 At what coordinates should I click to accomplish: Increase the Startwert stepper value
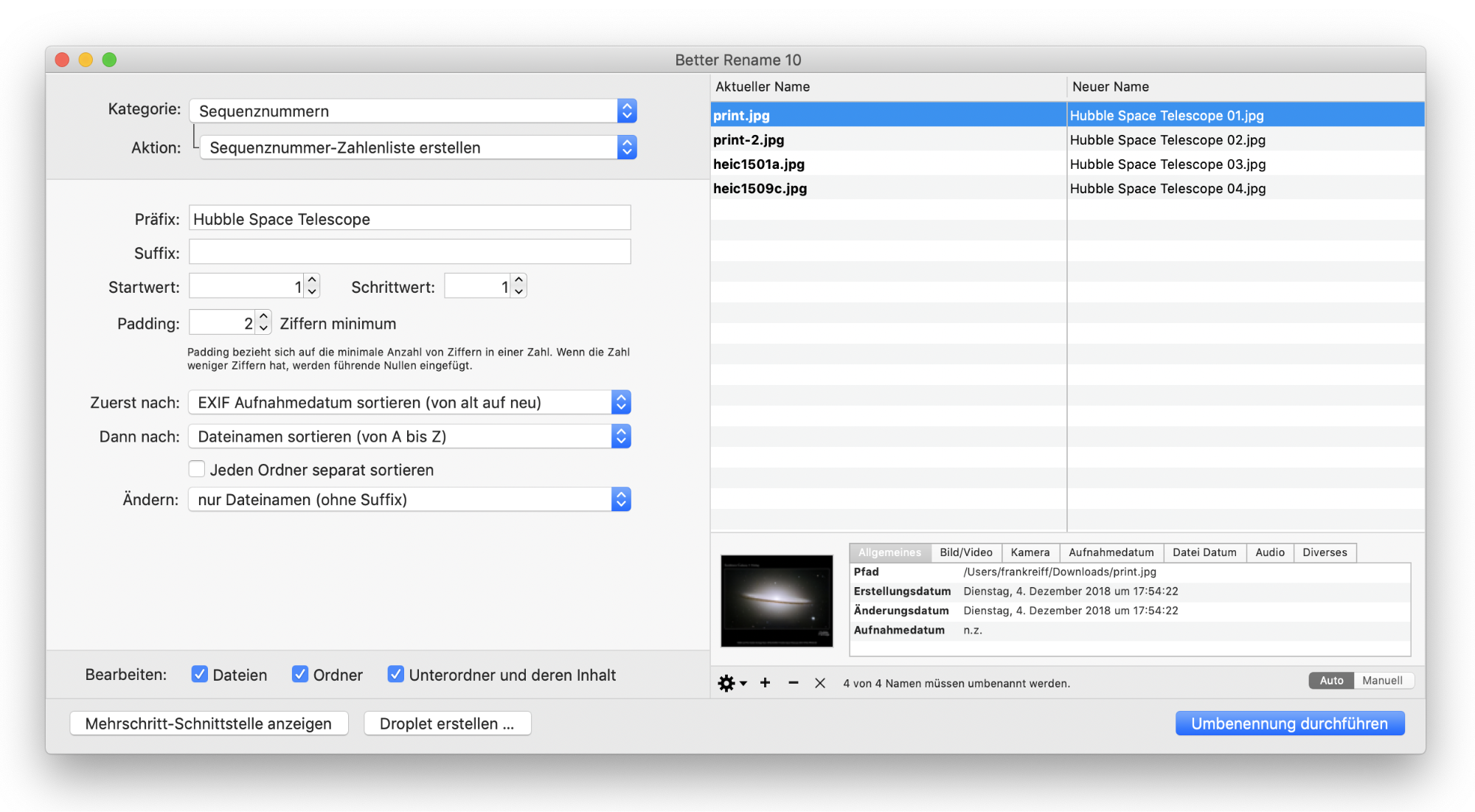(x=313, y=281)
